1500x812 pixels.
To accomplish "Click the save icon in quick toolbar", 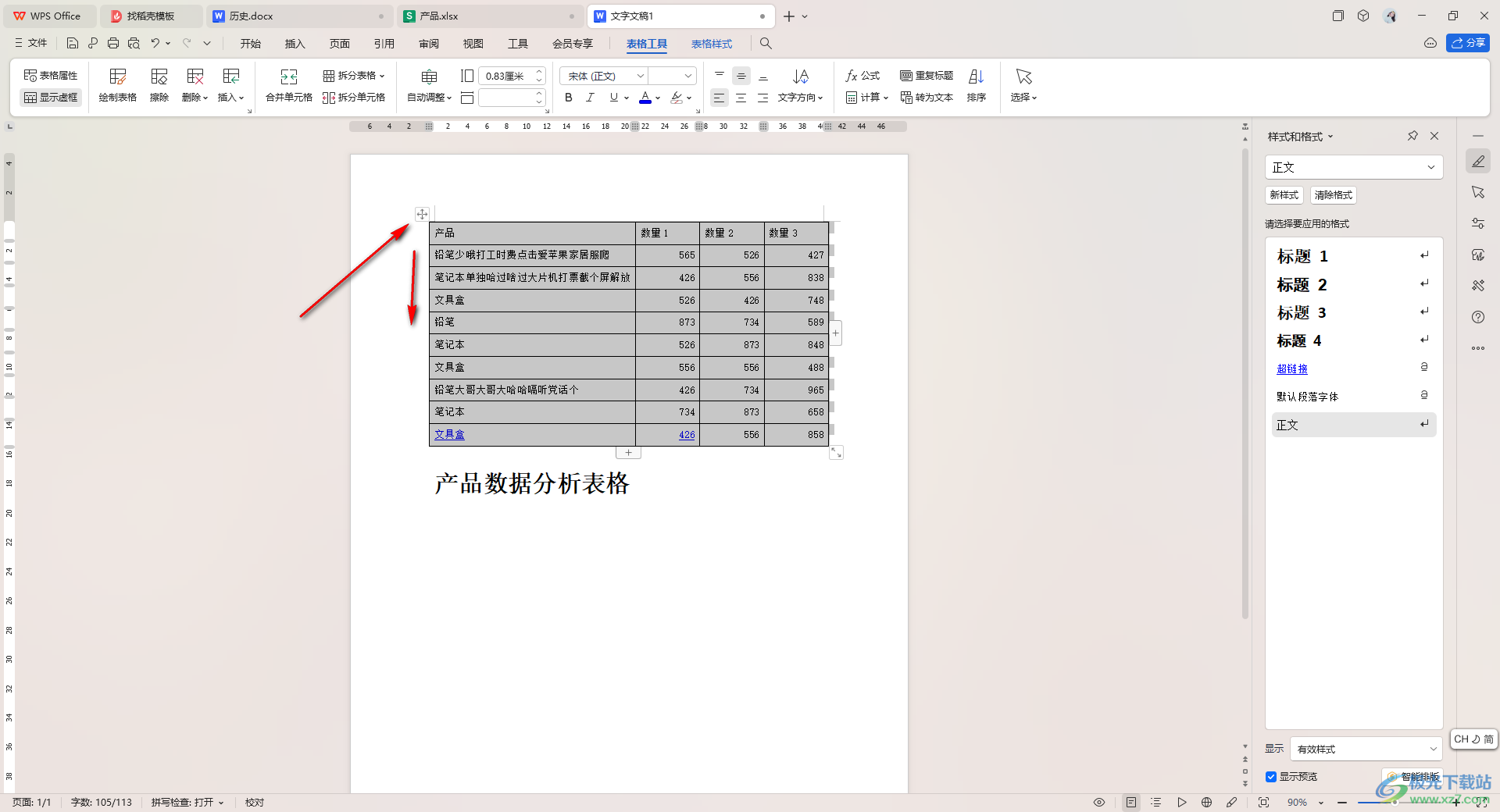I will click(73, 44).
